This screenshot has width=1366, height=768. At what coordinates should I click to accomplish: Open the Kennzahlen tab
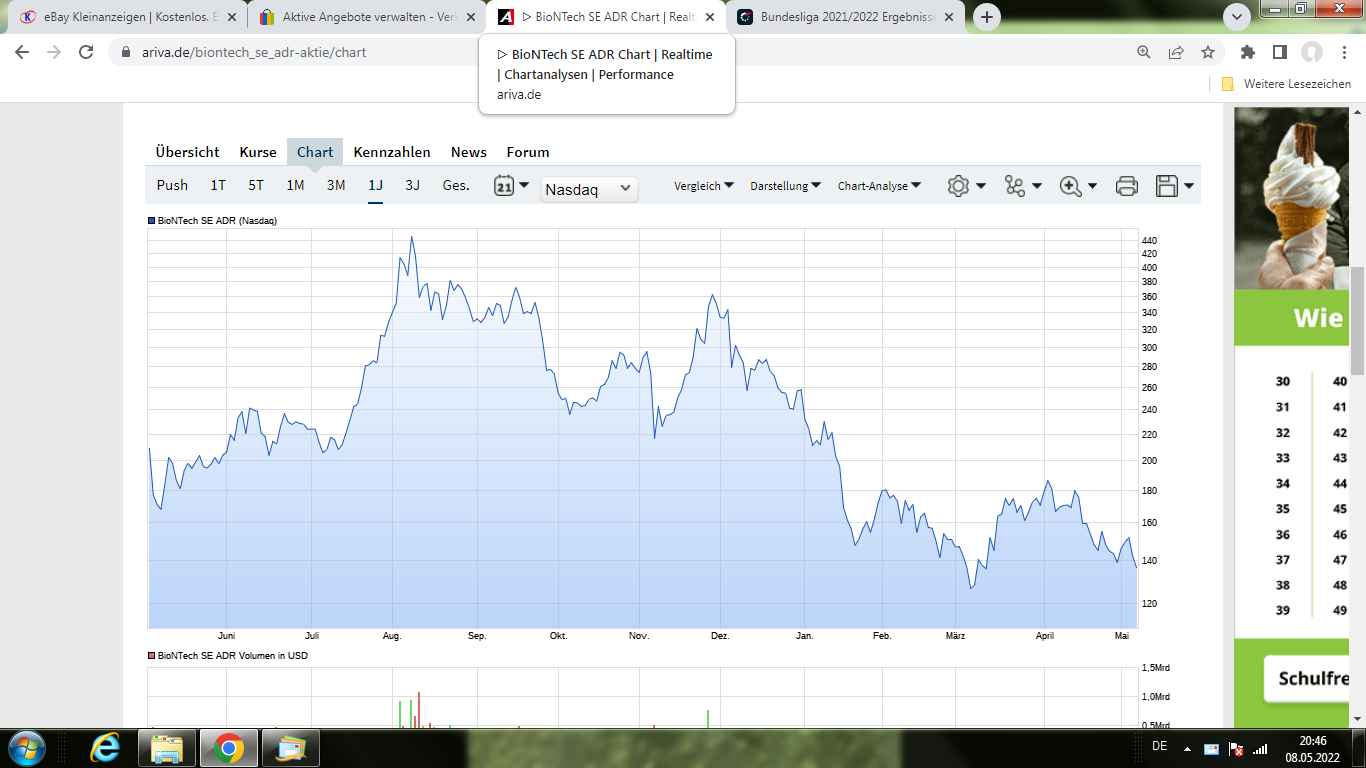click(x=392, y=152)
